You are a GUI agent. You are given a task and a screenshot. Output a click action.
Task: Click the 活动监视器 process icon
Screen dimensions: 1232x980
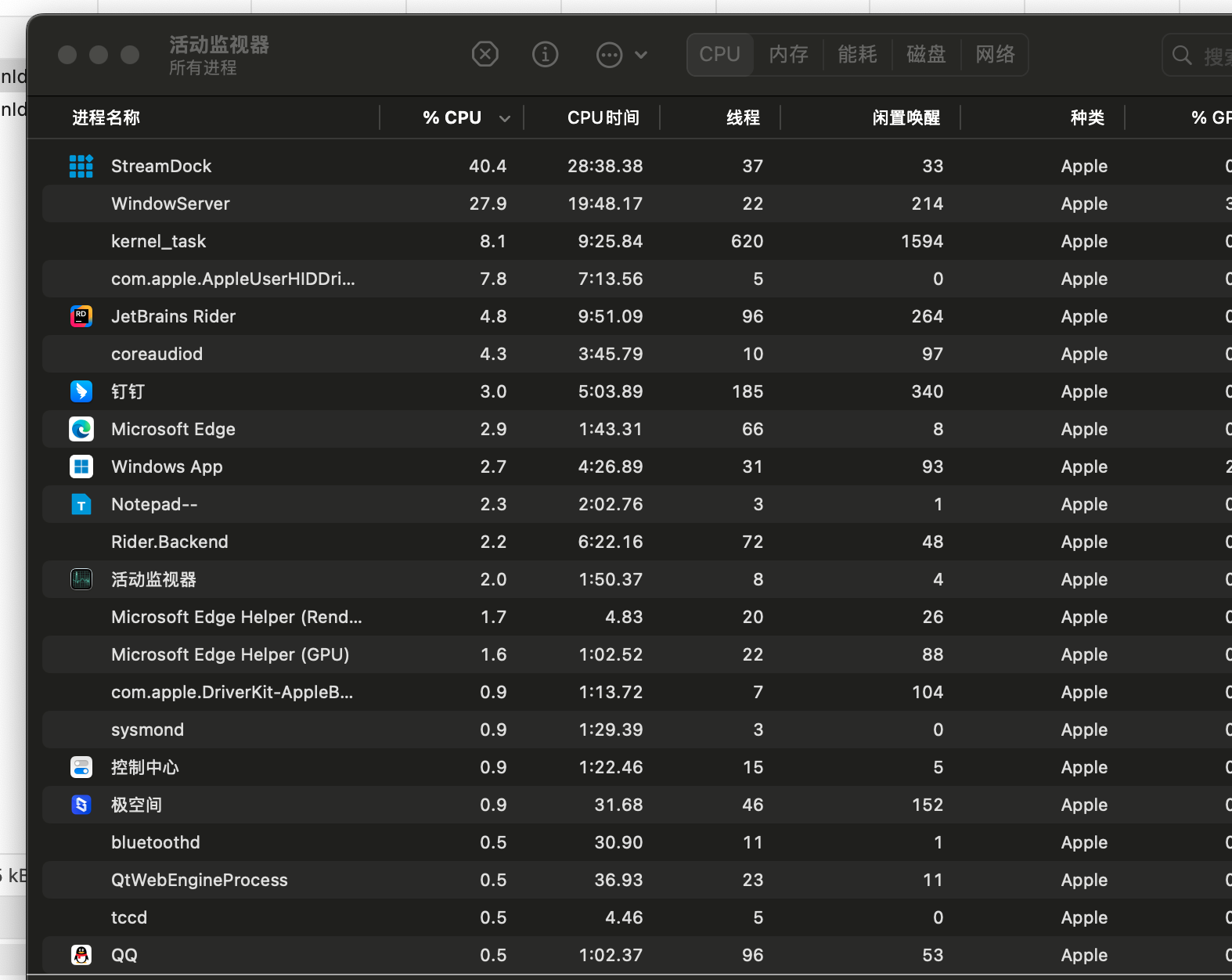coord(81,579)
